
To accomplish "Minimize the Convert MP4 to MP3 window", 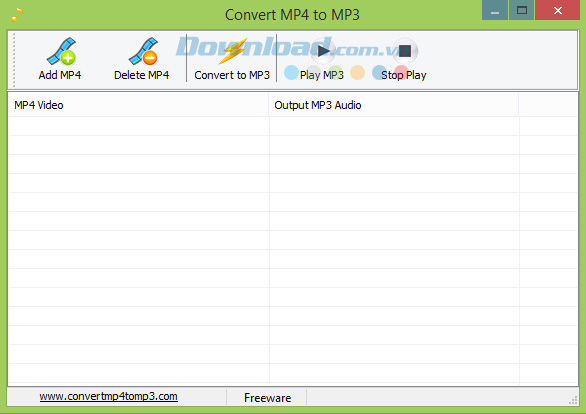I will tap(495, 10).
